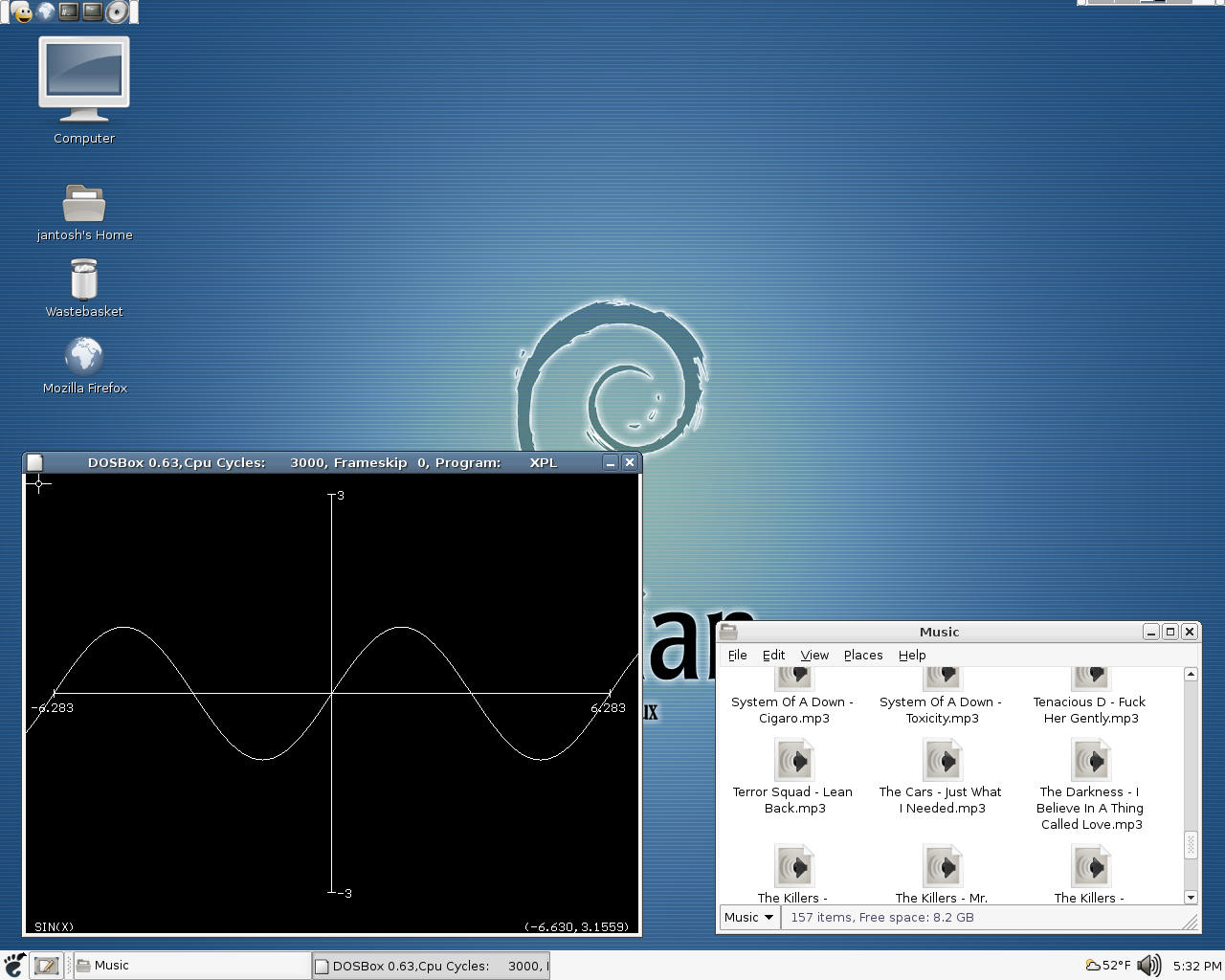Open the File menu in Music window

737,655
